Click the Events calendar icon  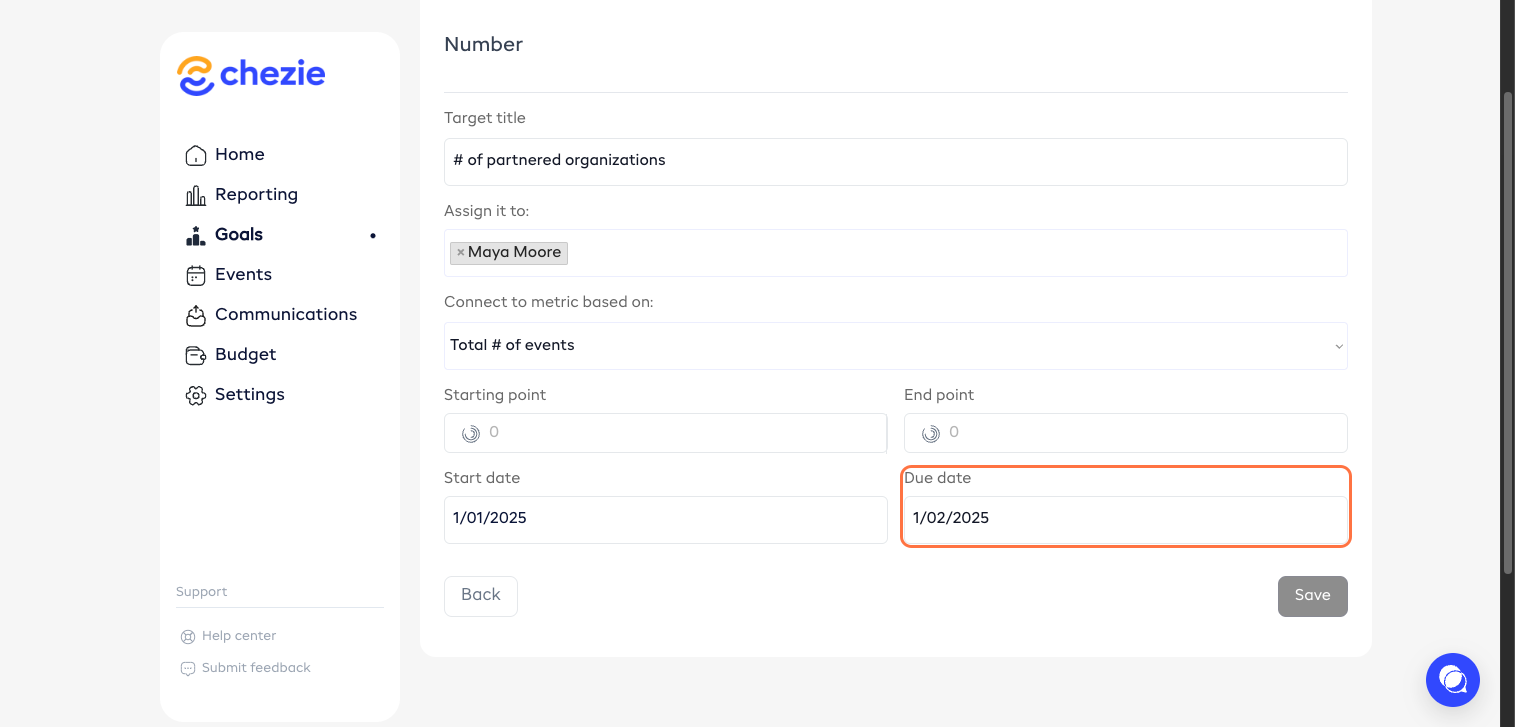[196, 275]
